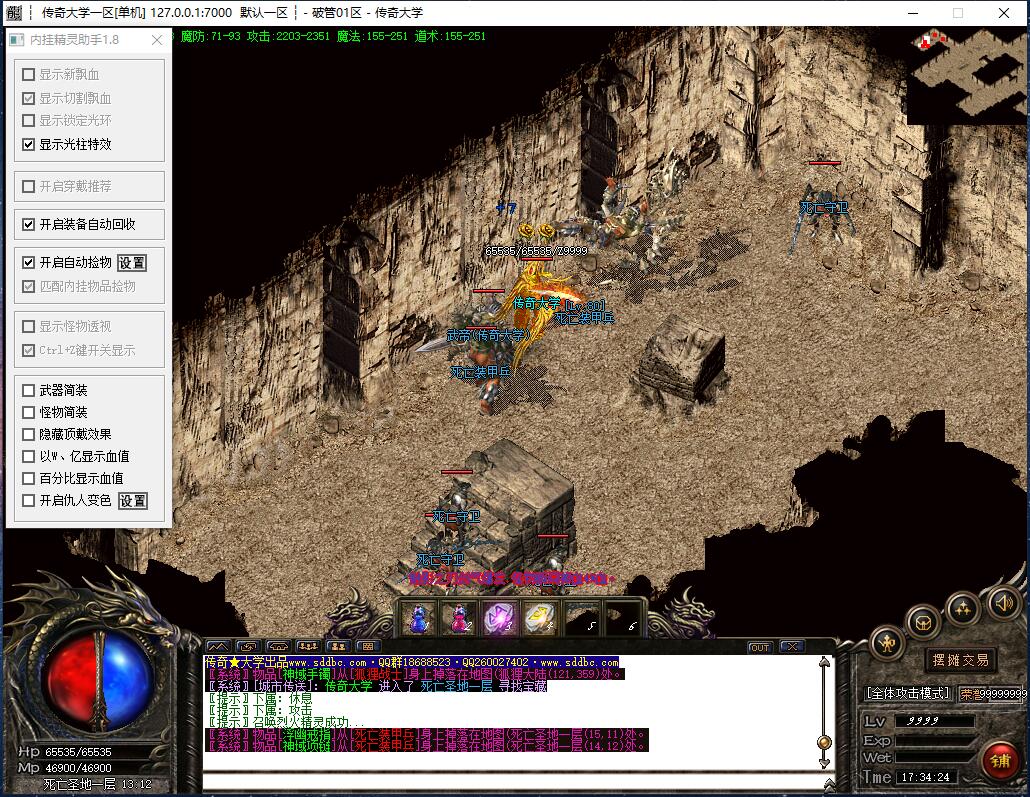This screenshot has height=797, width=1030.
Task: Close the 传奇大学 game window
Action: point(1004,13)
